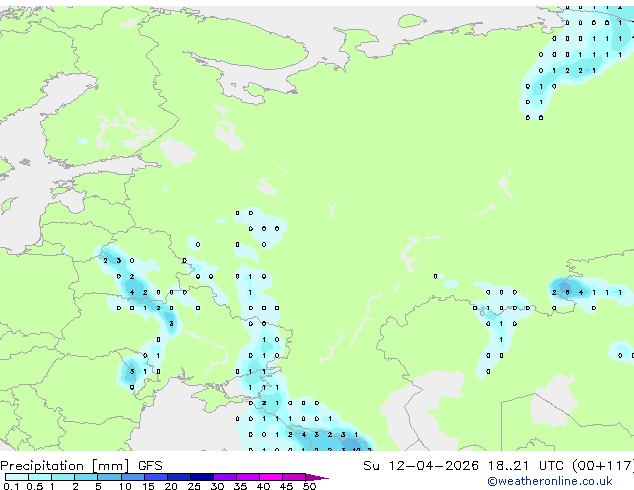Image resolution: width=634 pixels, height=490 pixels.
Task: Select the 25–30 mm dark blue legend swatch
Action: coord(202,477)
